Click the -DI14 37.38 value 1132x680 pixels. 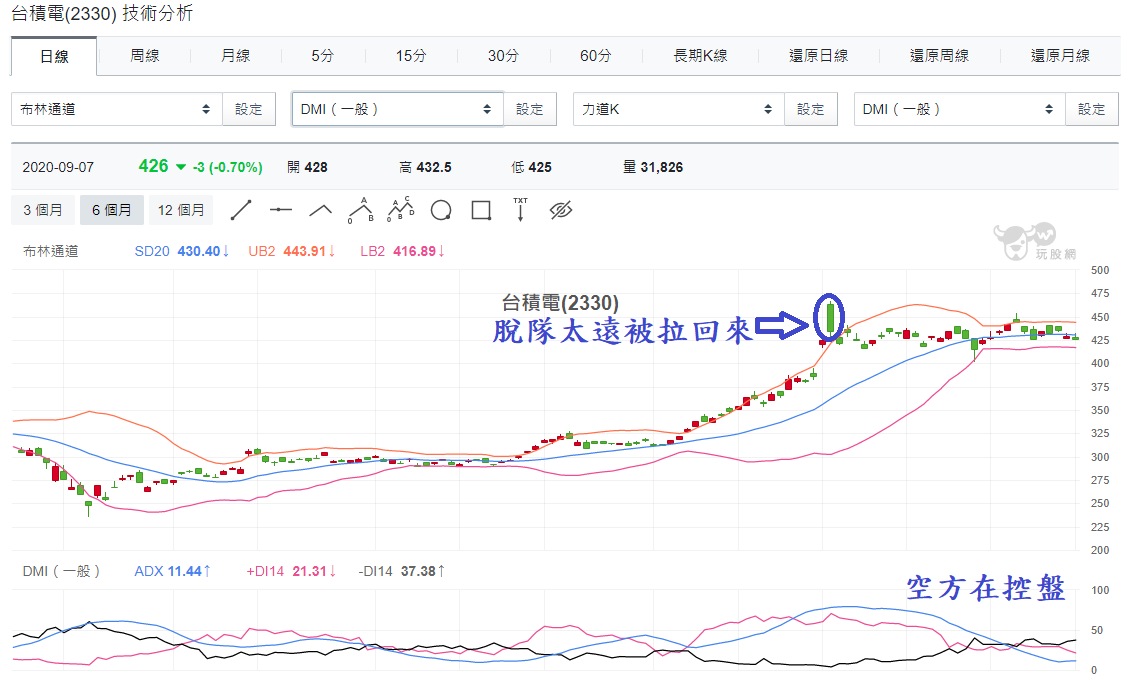point(401,571)
